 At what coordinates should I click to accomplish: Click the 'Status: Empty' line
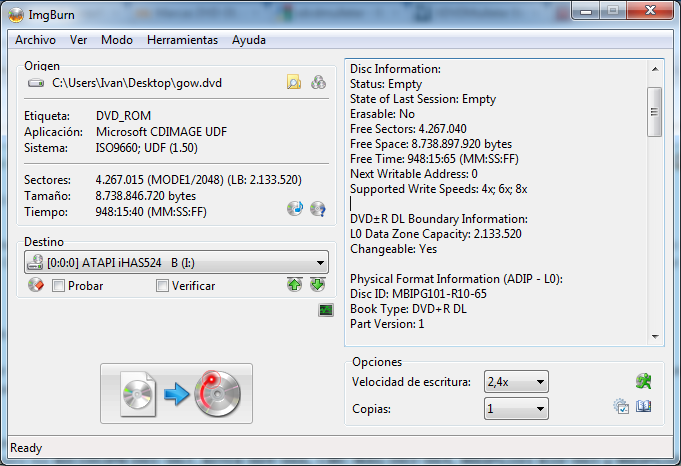[x=386, y=84]
